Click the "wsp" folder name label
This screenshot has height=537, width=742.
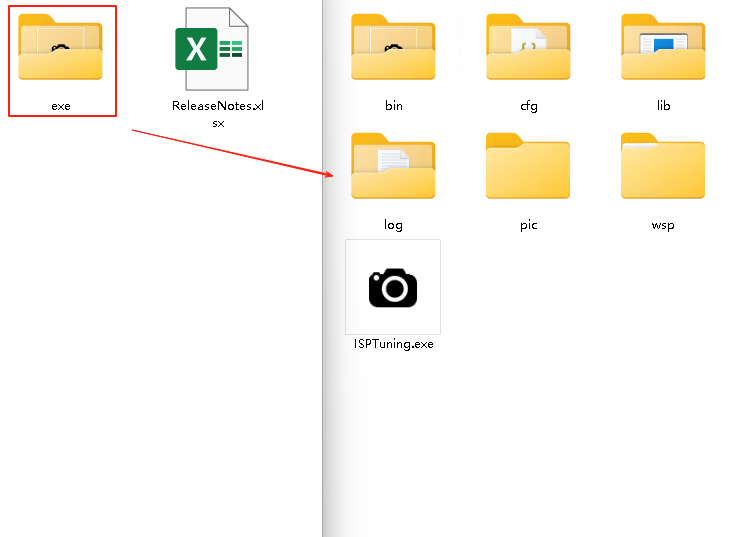(663, 226)
